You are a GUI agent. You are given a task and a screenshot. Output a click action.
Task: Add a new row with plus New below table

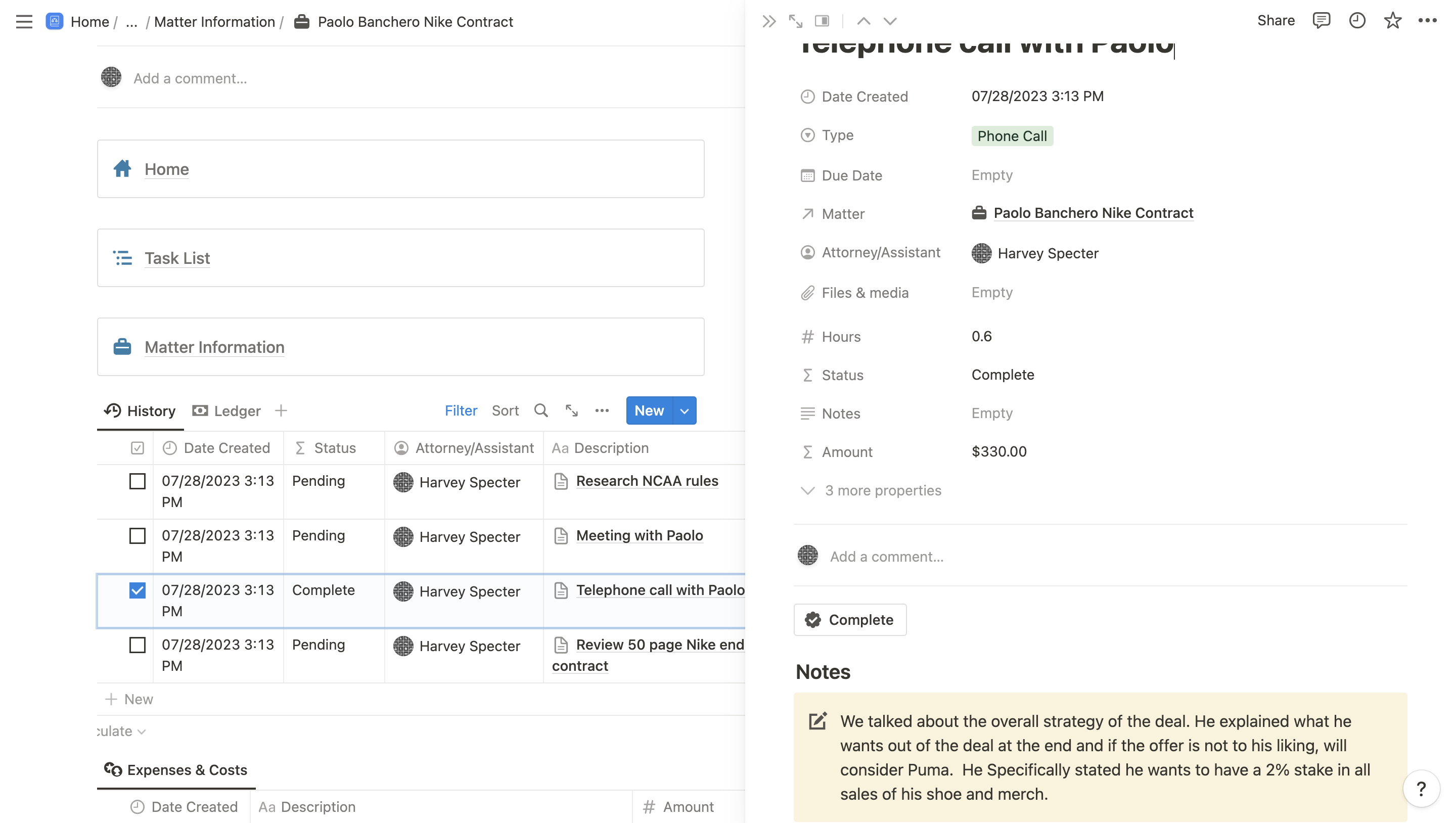(x=129, y=699)
